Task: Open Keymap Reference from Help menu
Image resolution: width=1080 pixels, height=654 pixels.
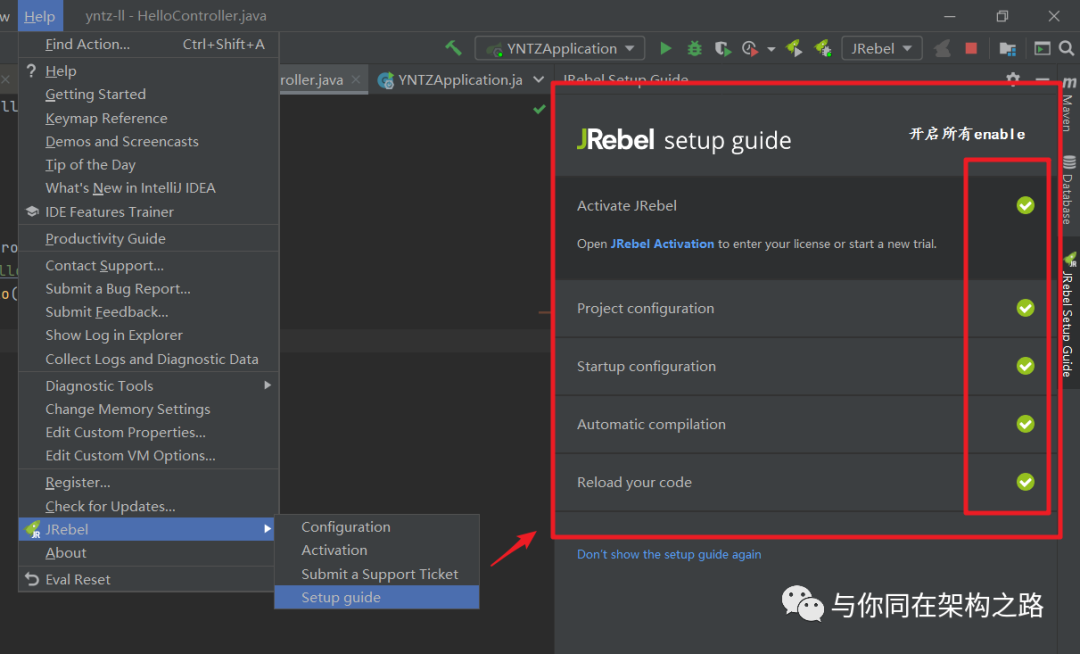Action: (x=148, y=118)
